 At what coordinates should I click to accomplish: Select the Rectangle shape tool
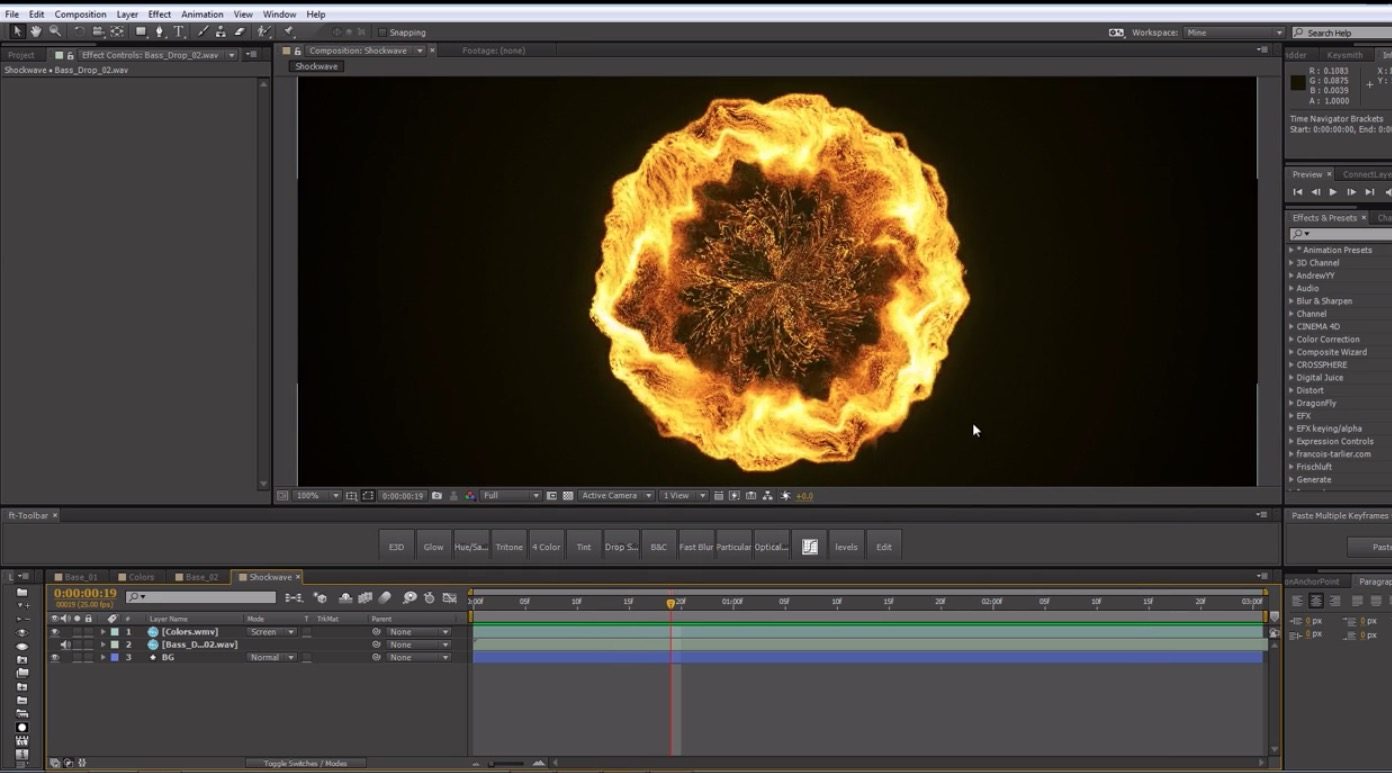click(x=141, y=32)
